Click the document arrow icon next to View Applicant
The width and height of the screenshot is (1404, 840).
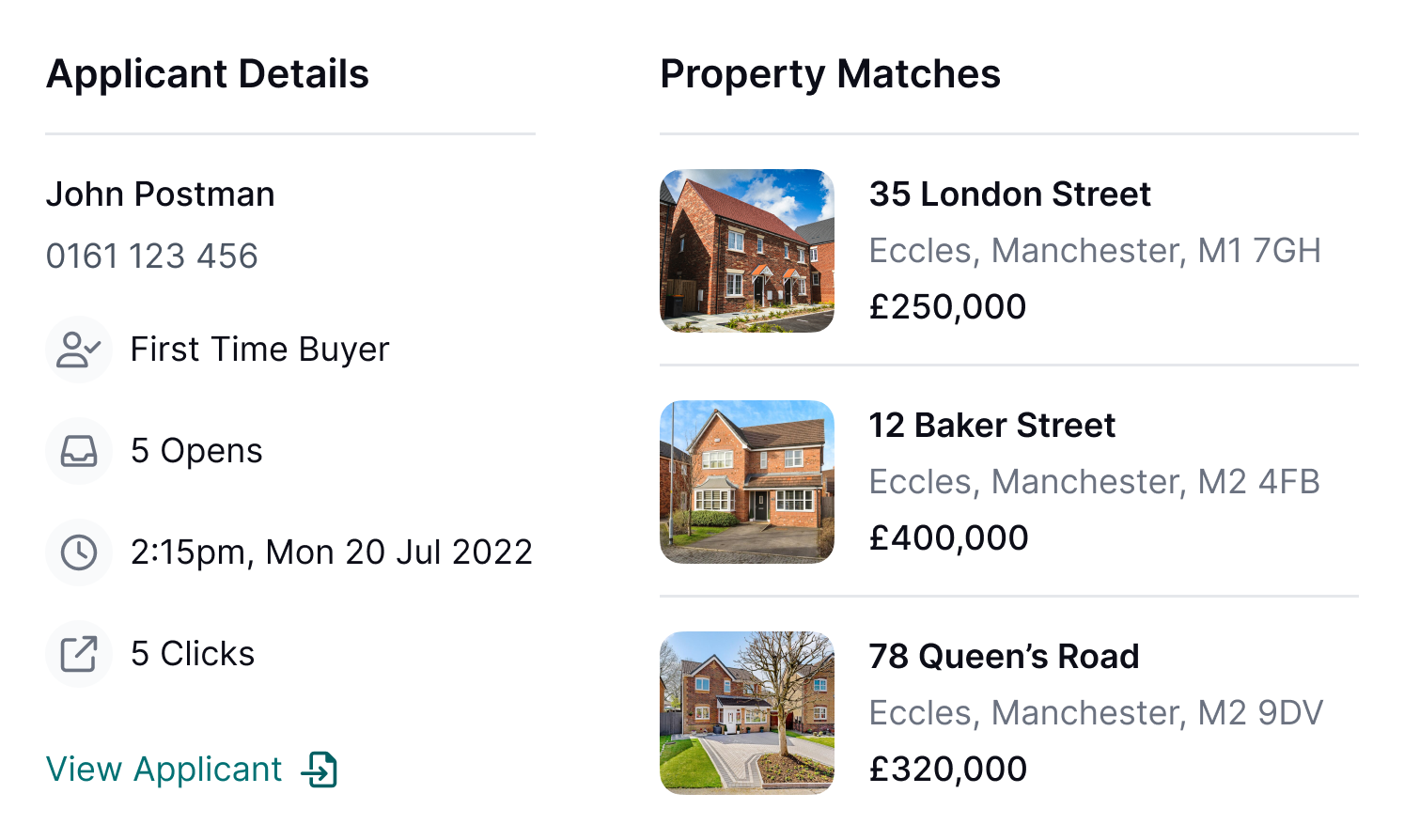324,769
